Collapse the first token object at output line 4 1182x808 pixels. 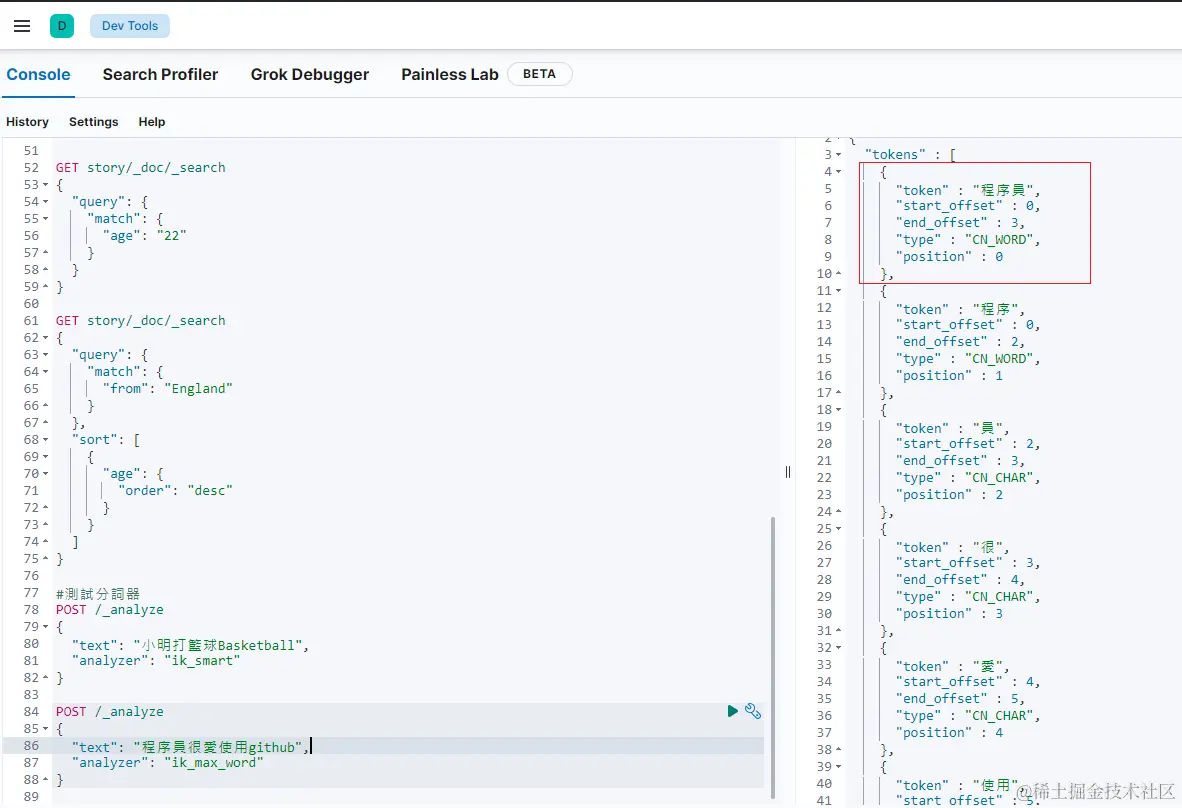pos(838,172)
